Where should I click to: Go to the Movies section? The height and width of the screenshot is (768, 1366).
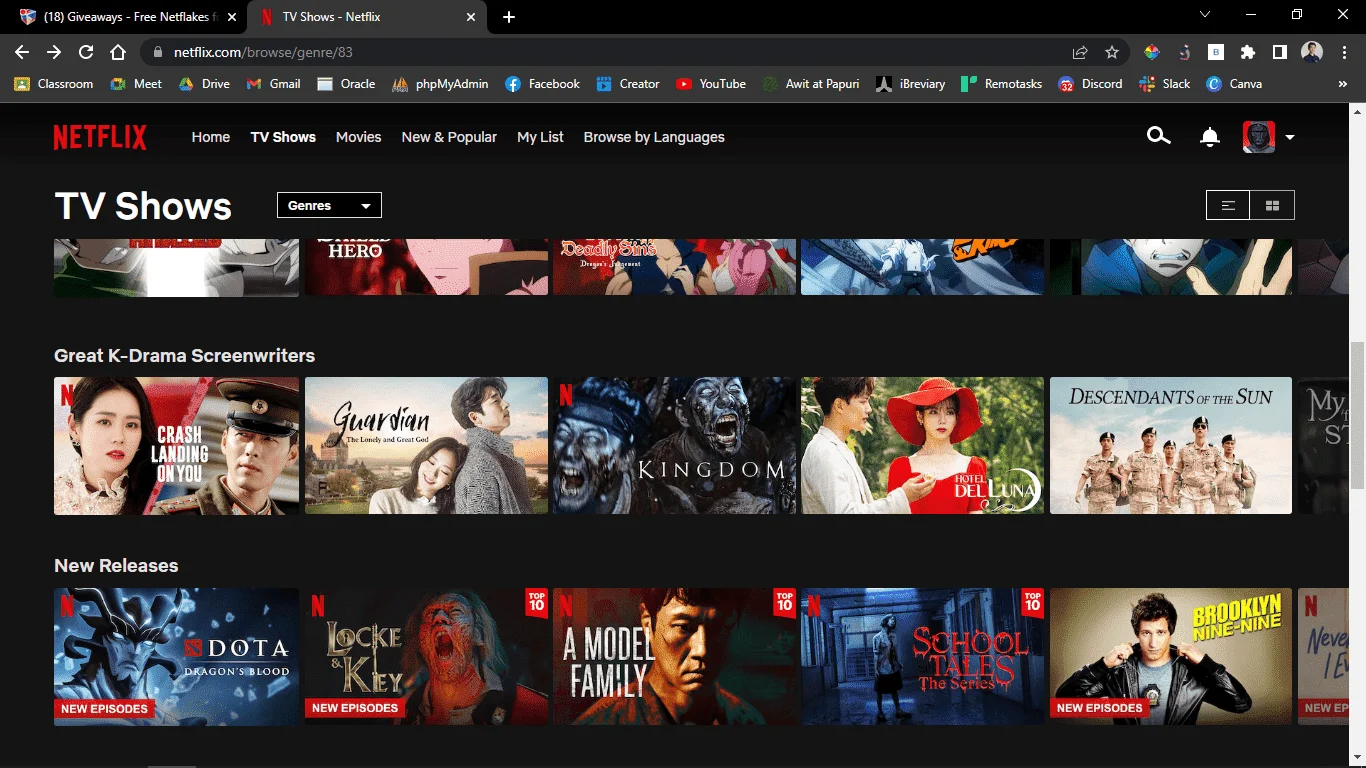tap(358, 137)
